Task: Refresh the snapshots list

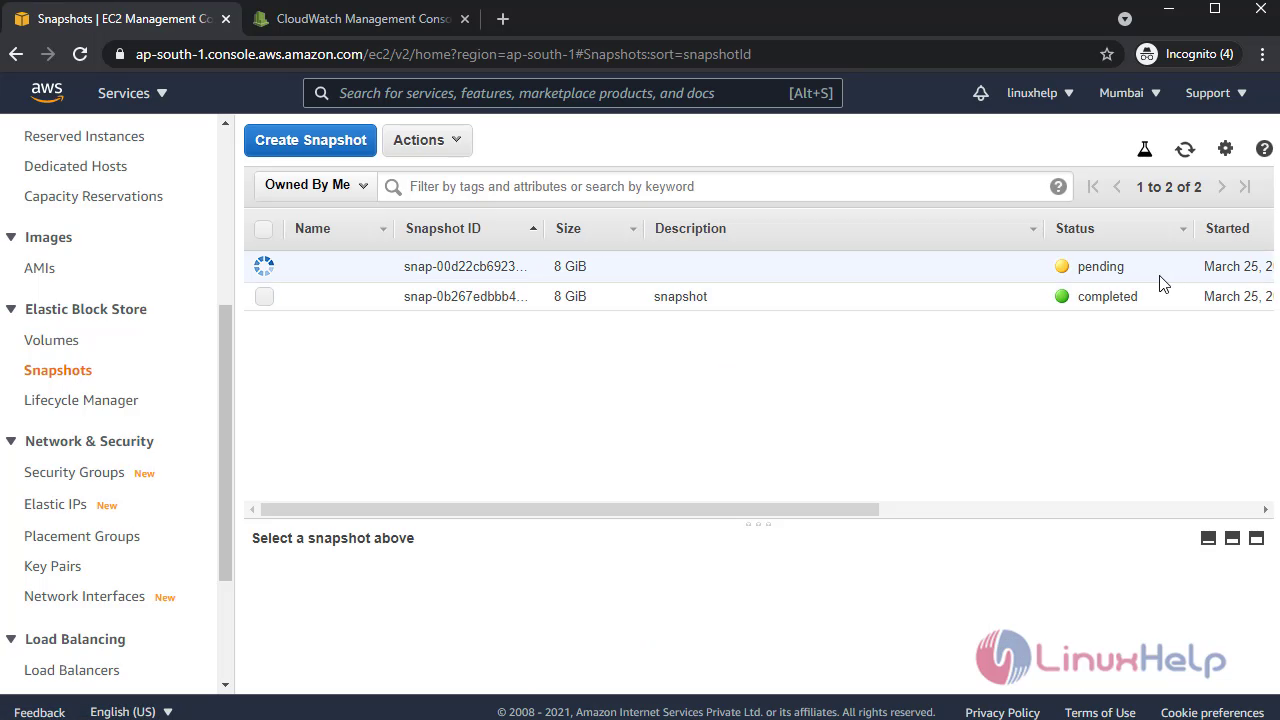Action: (1185, 149)
